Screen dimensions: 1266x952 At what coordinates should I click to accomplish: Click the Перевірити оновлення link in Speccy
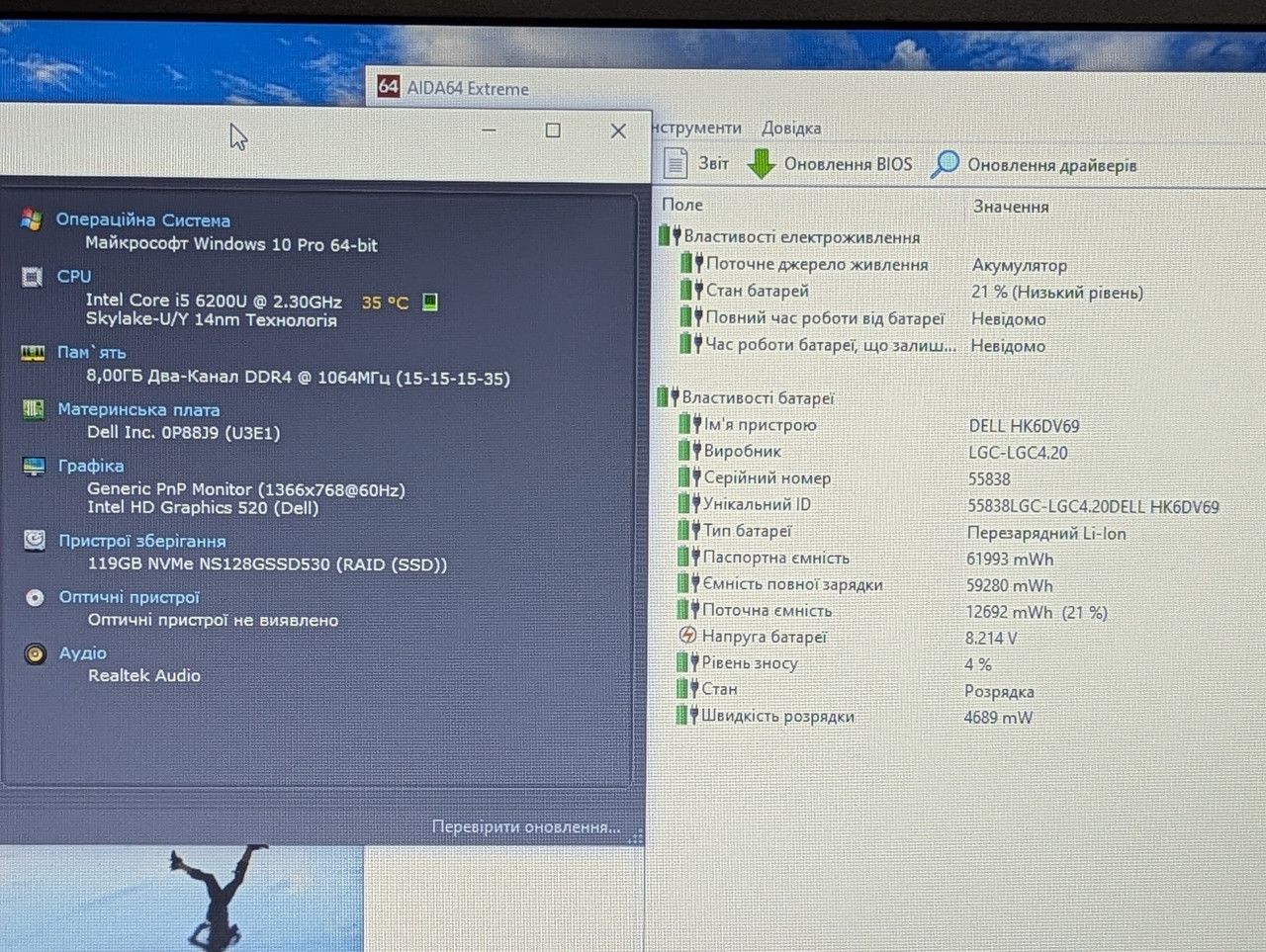(x=526, y=826)
